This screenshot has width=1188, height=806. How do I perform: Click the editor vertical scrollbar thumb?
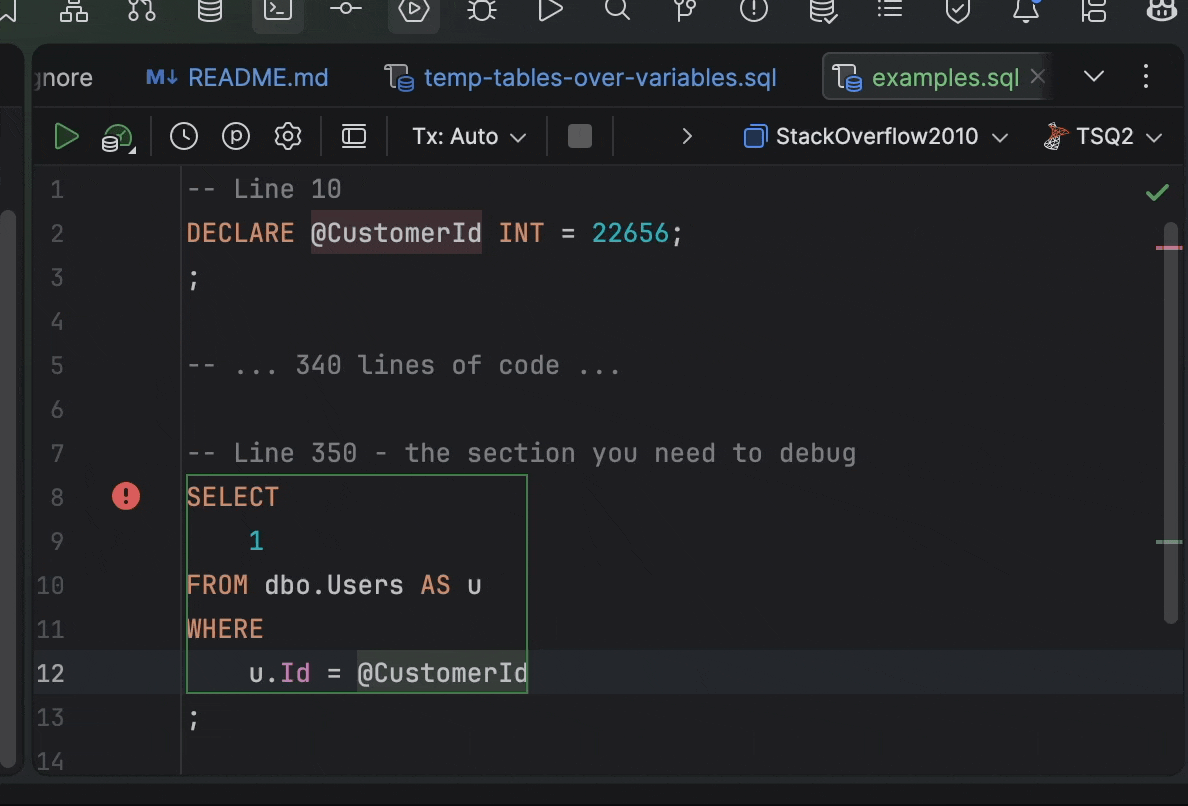[1172, 424]
